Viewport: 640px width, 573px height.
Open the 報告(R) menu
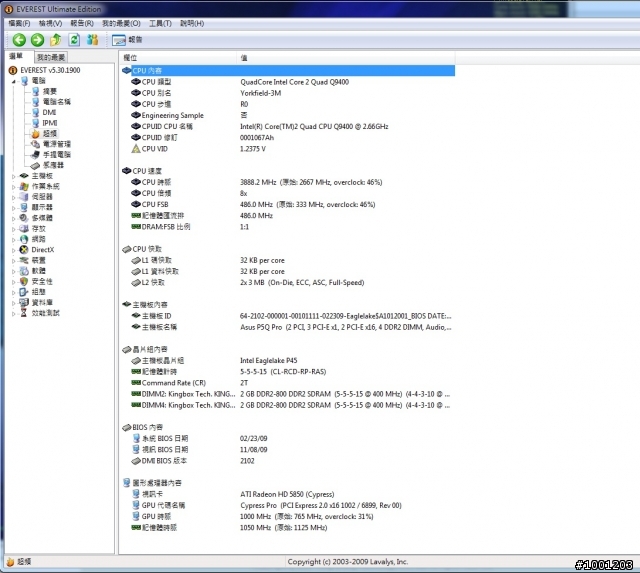click(x=82, y=23)
